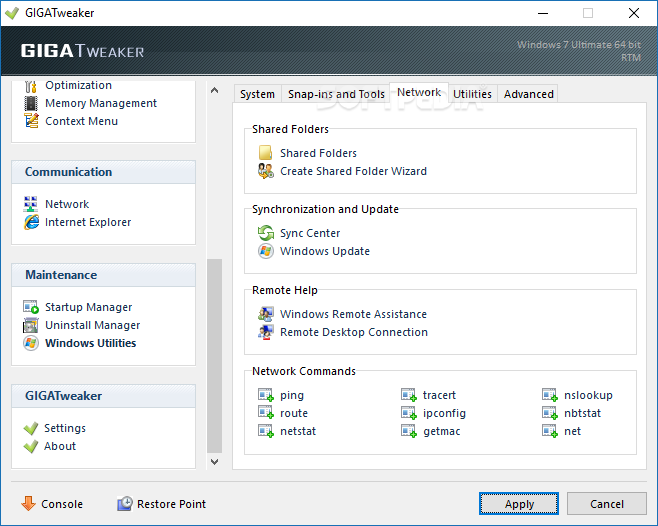This screenshot has width=658, height=526.
Task: Launch Sync Center via its icon
Action: click(265, 233)
